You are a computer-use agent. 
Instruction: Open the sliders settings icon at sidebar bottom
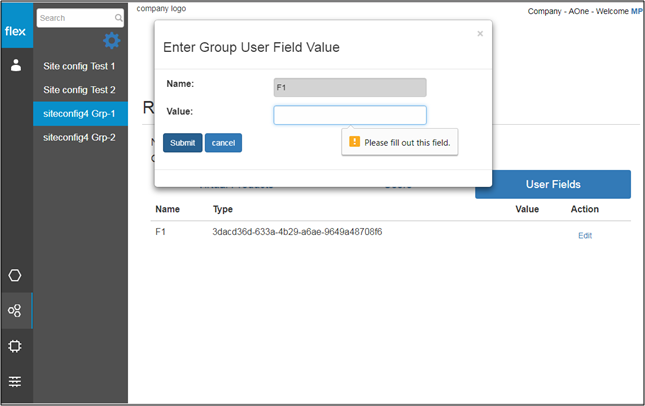pyautogui.click(x=16, y=381)
